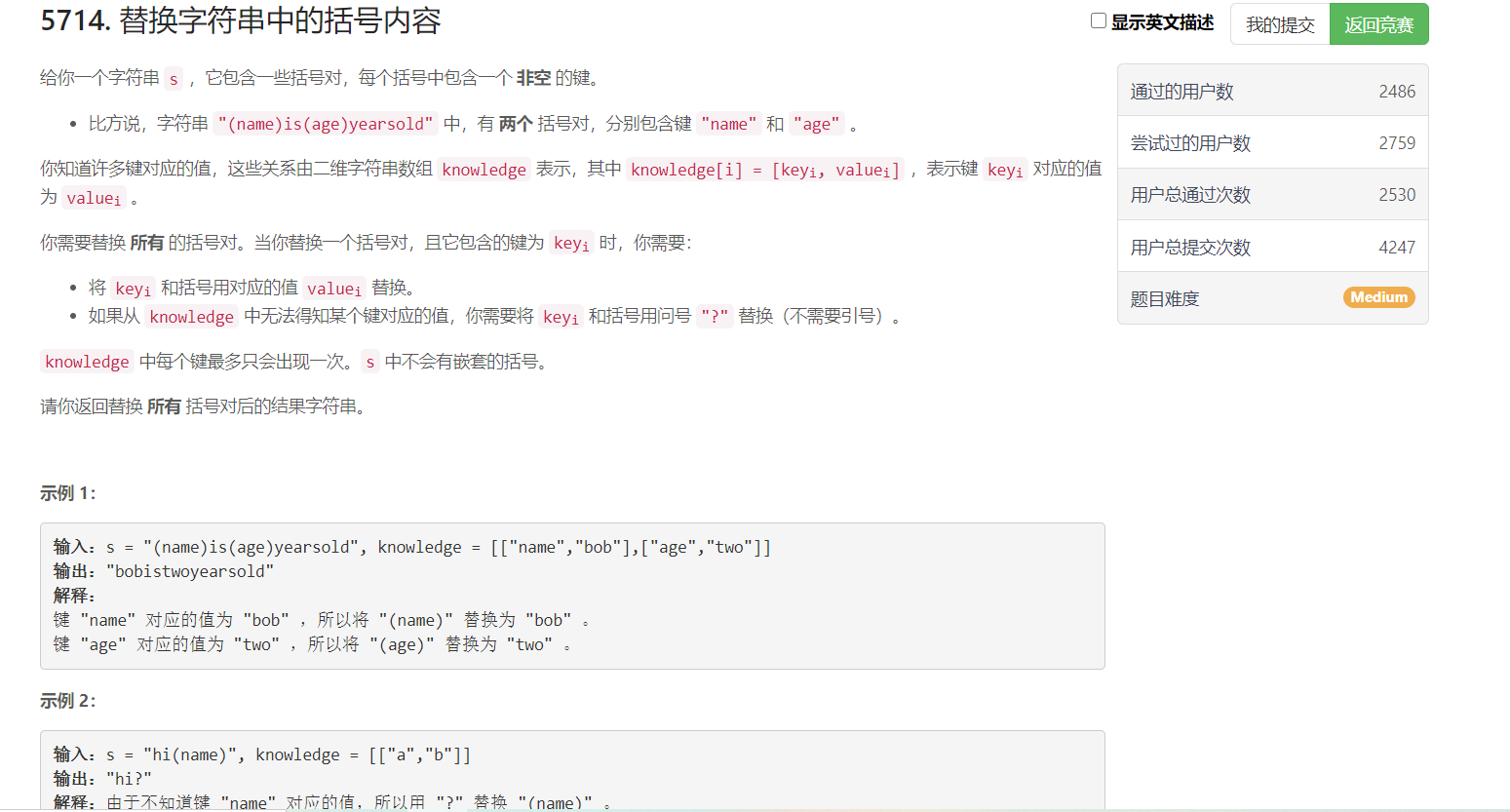The width and height of the screenshot is (1510, 812).
Task: Click the knowledge[i] = [keyi, valuei] code snippet
Action: click(x=765, y=170)
